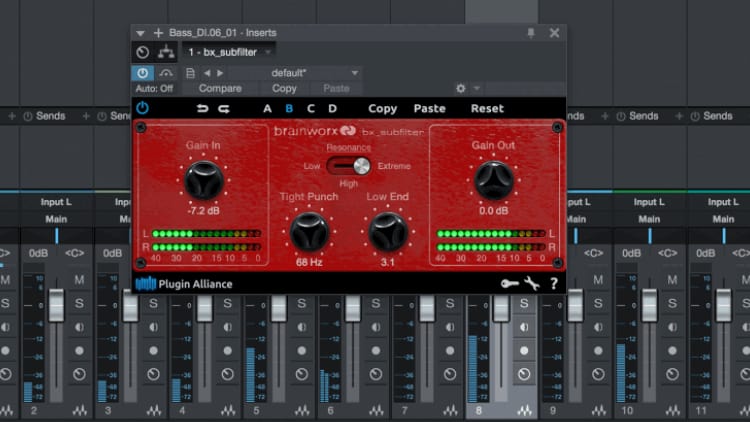Flip the Resonance Low/Extreme switch
This screenshot has width=750, height=422.
(349, 166)
